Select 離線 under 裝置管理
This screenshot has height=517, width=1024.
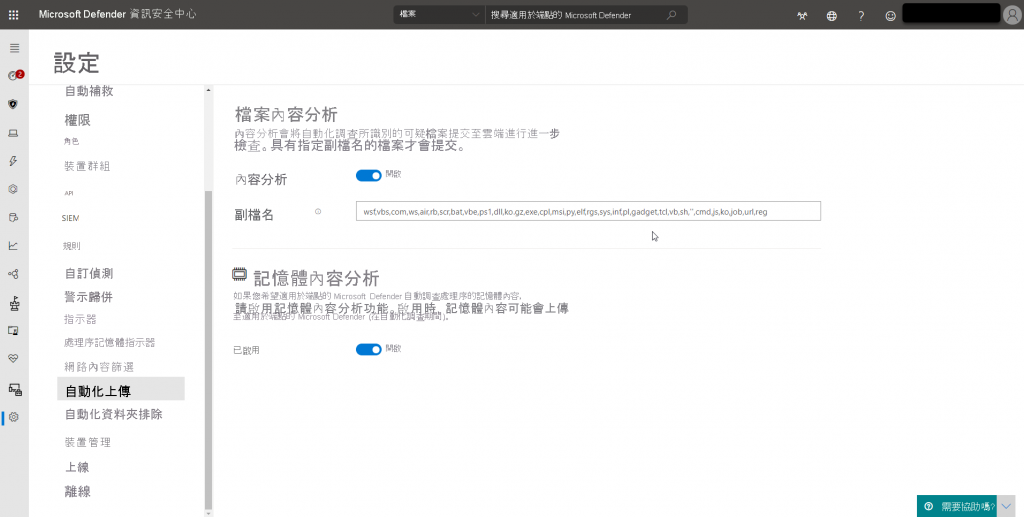tap(77, 492)
